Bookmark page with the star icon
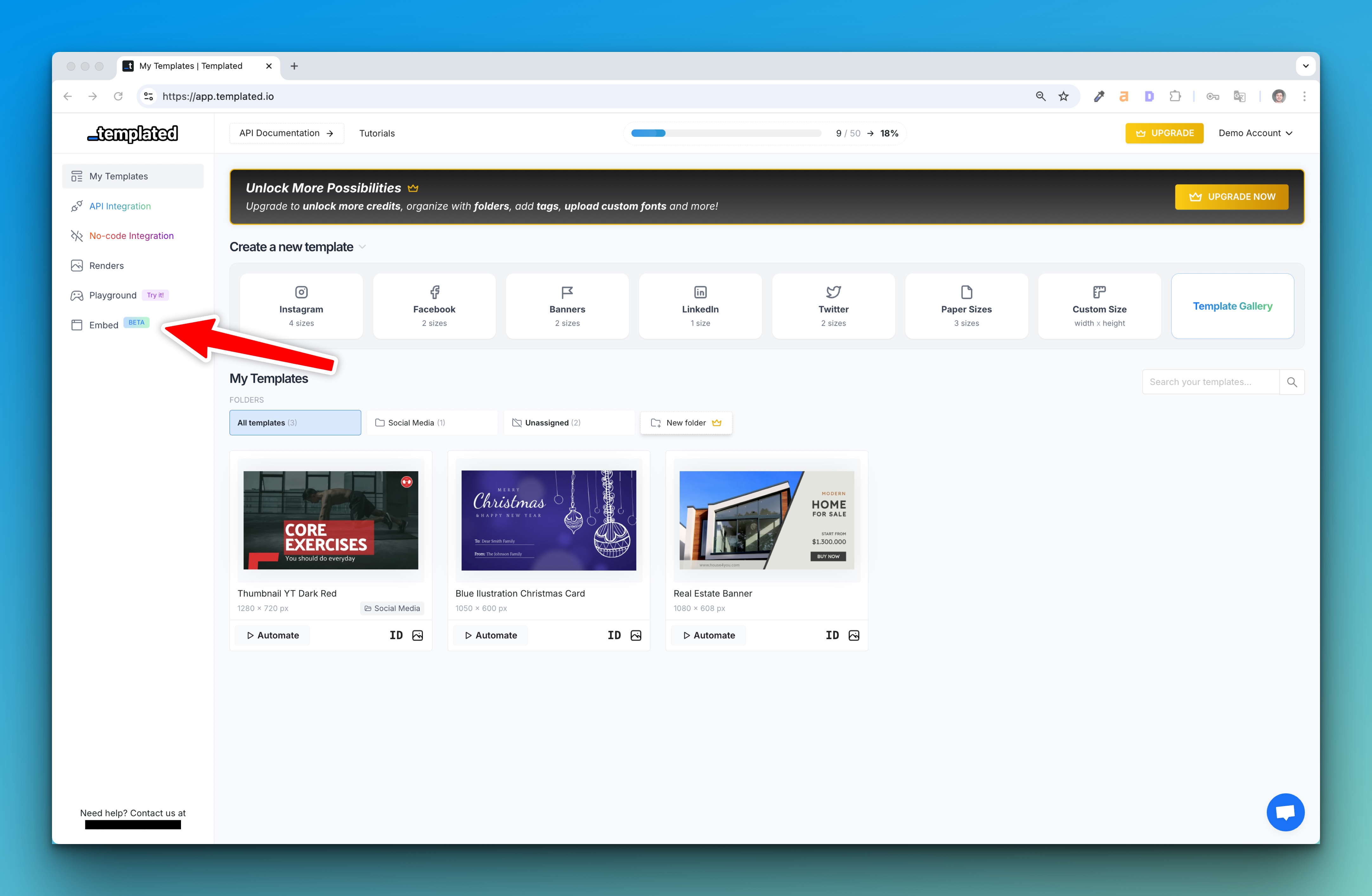Viewport: 1372px width, 896px height. coord(1063,96)
